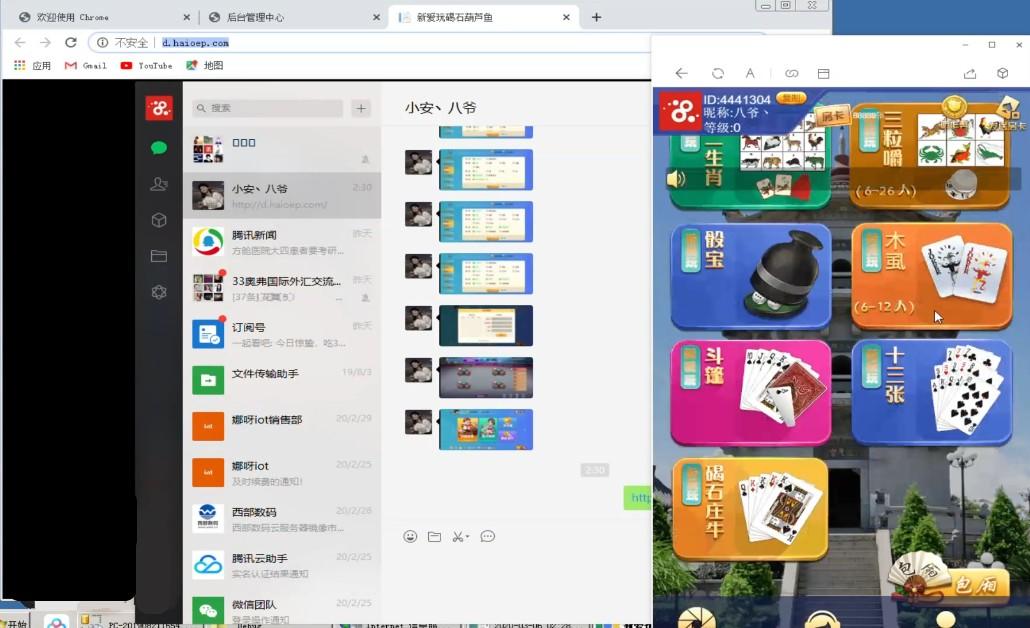
Task: Switch to the 欢迎使用 Chrome tab
Action: tap(100, 17)
